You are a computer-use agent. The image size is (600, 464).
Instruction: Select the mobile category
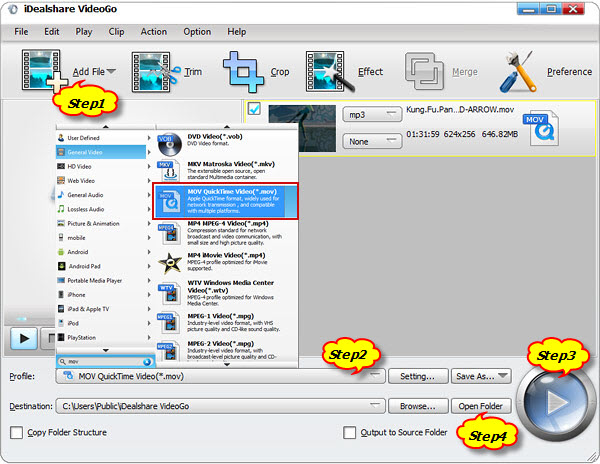coord(101,238)
